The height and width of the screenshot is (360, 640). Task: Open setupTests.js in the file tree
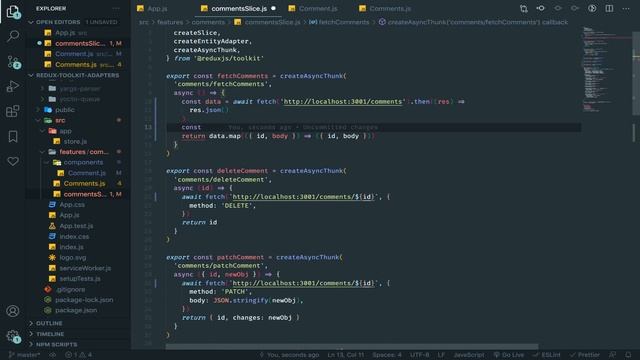coord(80,279)
